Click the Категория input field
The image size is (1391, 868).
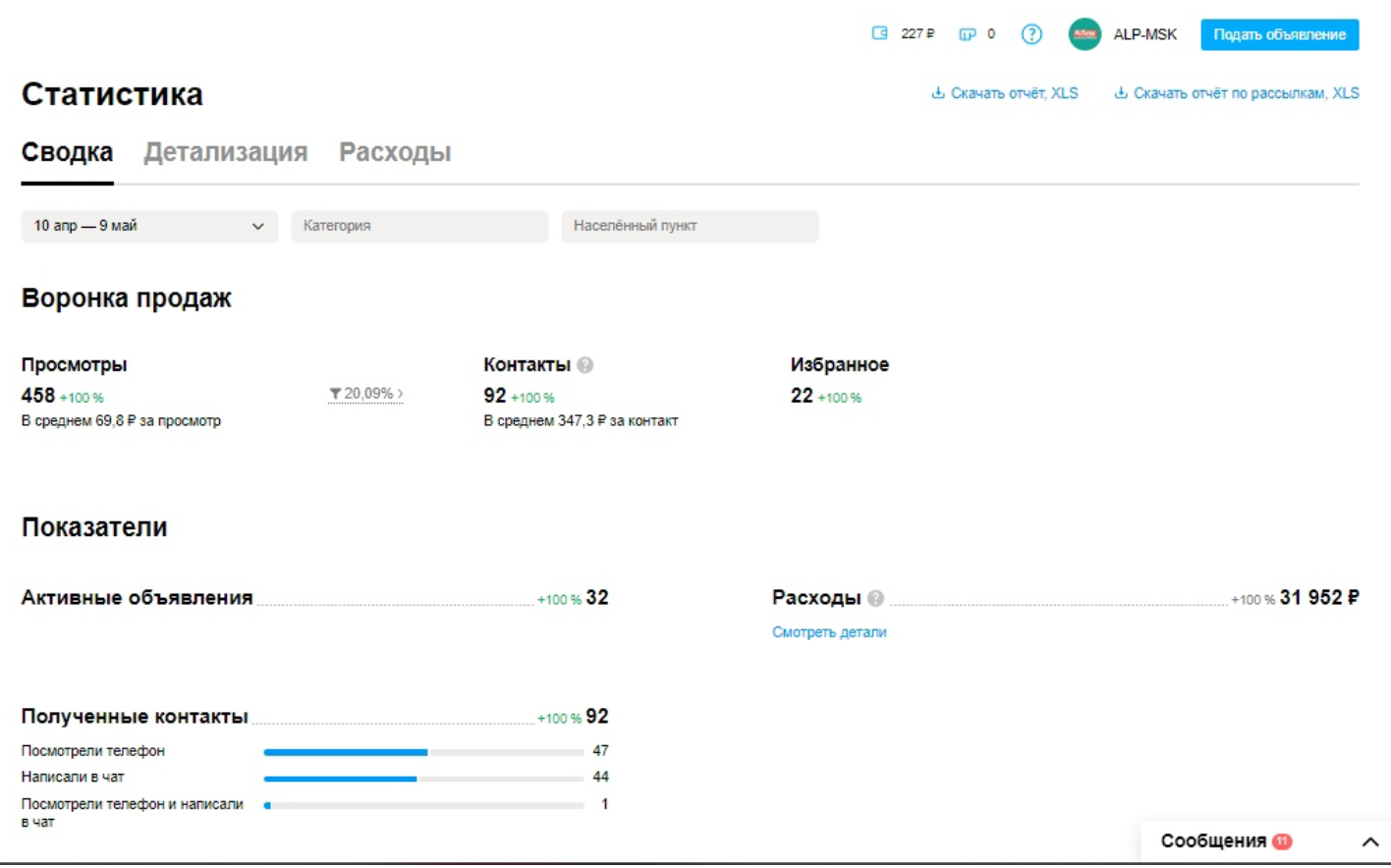(419, 226)
